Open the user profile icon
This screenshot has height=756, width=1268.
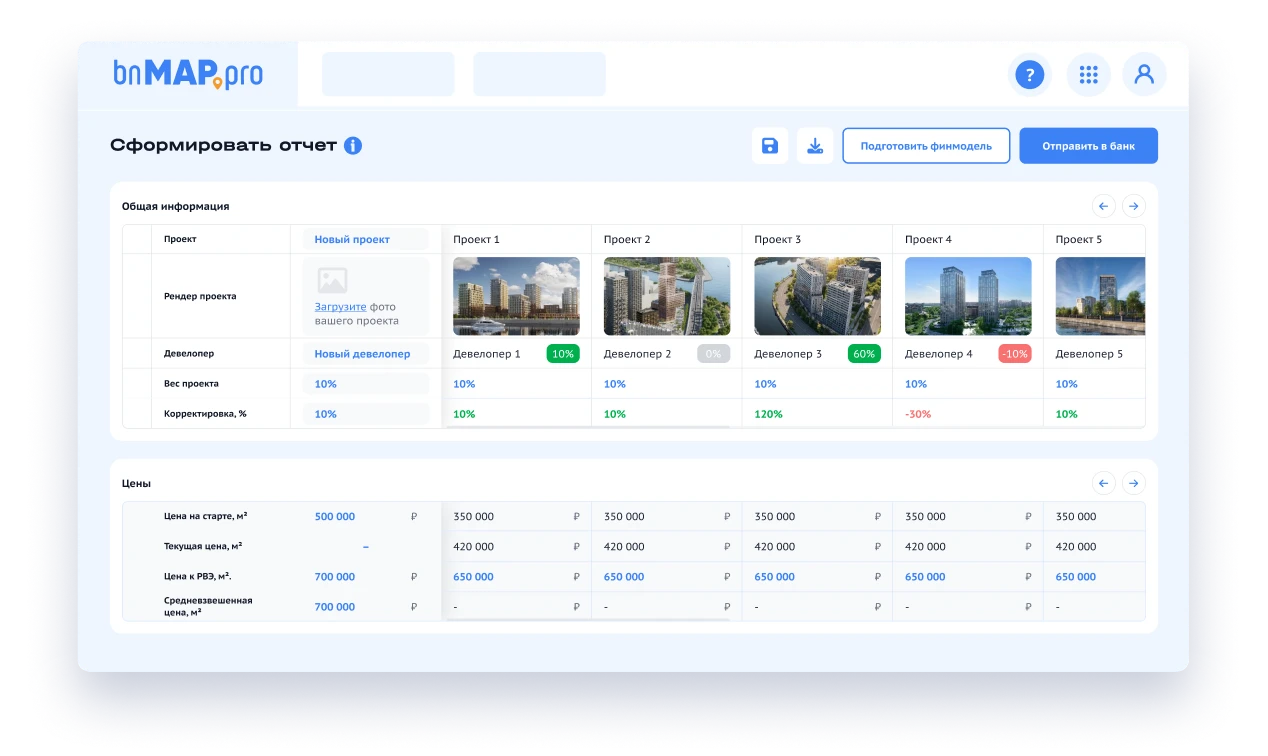point(1144,75)
